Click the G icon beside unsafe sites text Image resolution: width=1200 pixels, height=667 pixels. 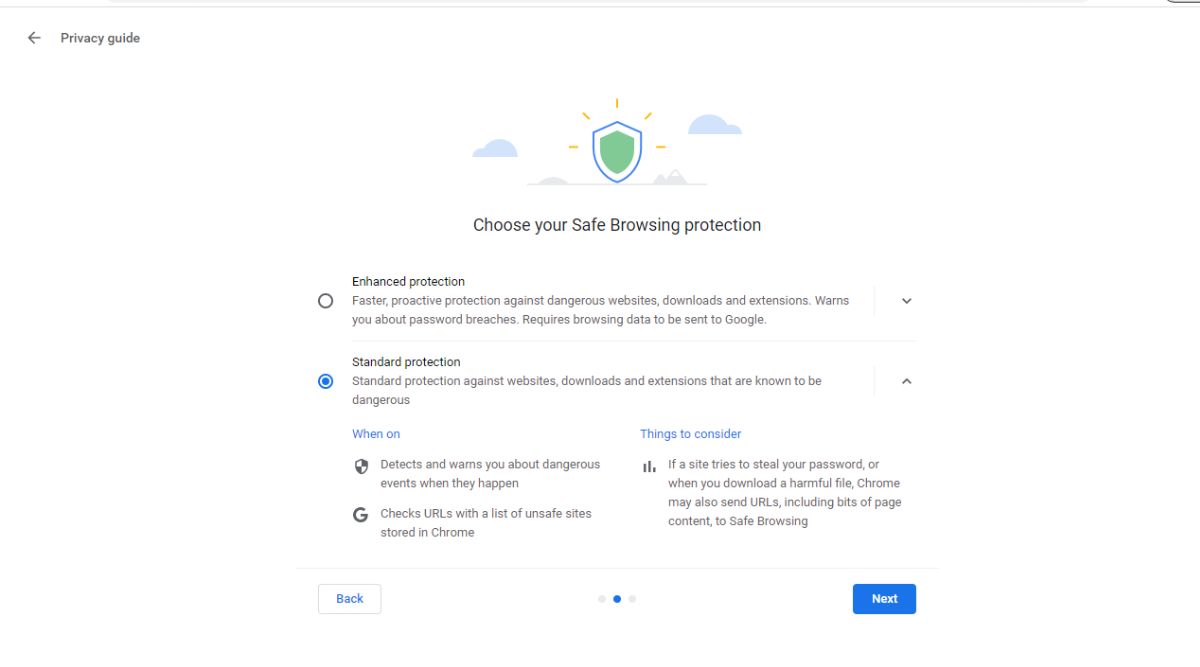point(361,514)
